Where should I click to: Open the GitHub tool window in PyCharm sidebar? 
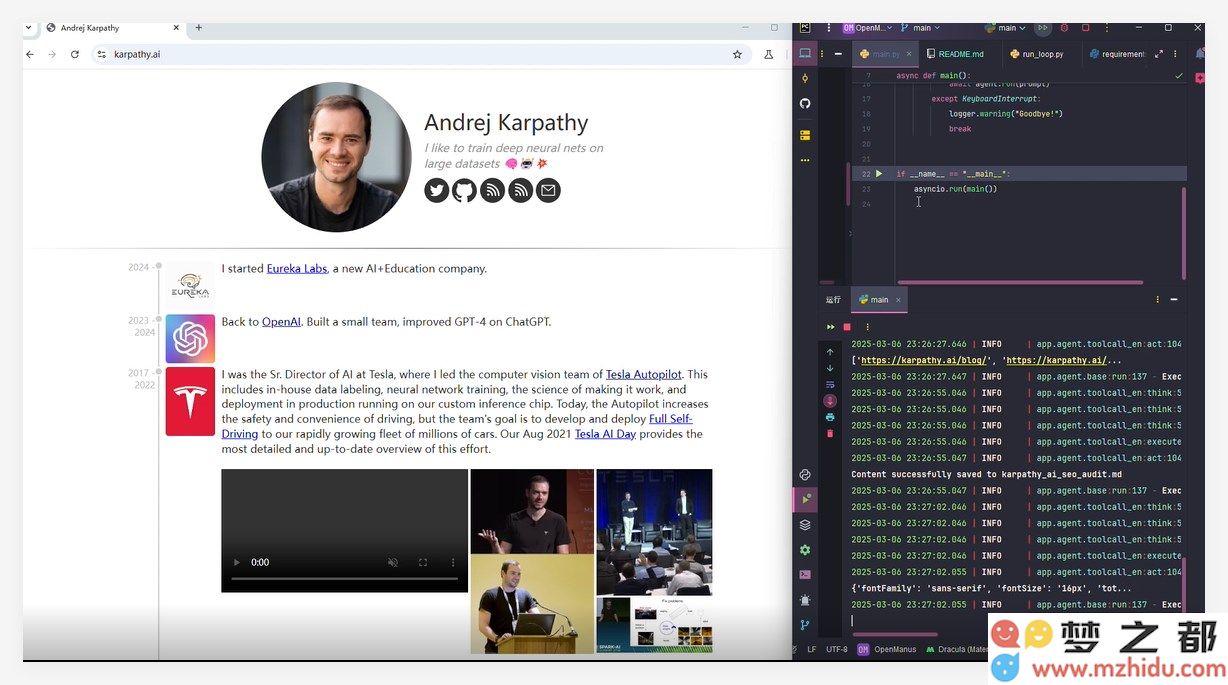[x=805, y=103]
